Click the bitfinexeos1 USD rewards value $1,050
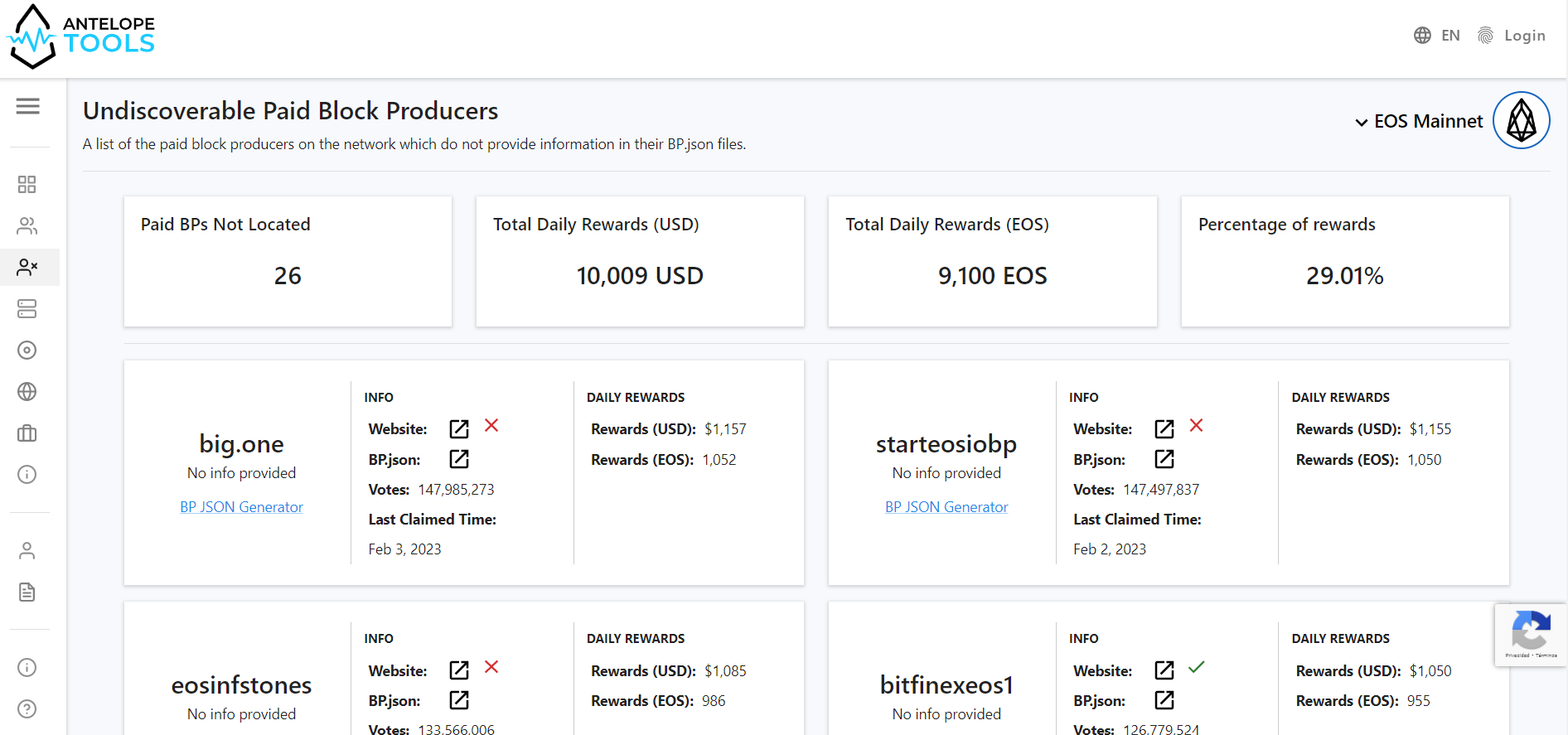The image size is (1568, 735). (1430, 670)
